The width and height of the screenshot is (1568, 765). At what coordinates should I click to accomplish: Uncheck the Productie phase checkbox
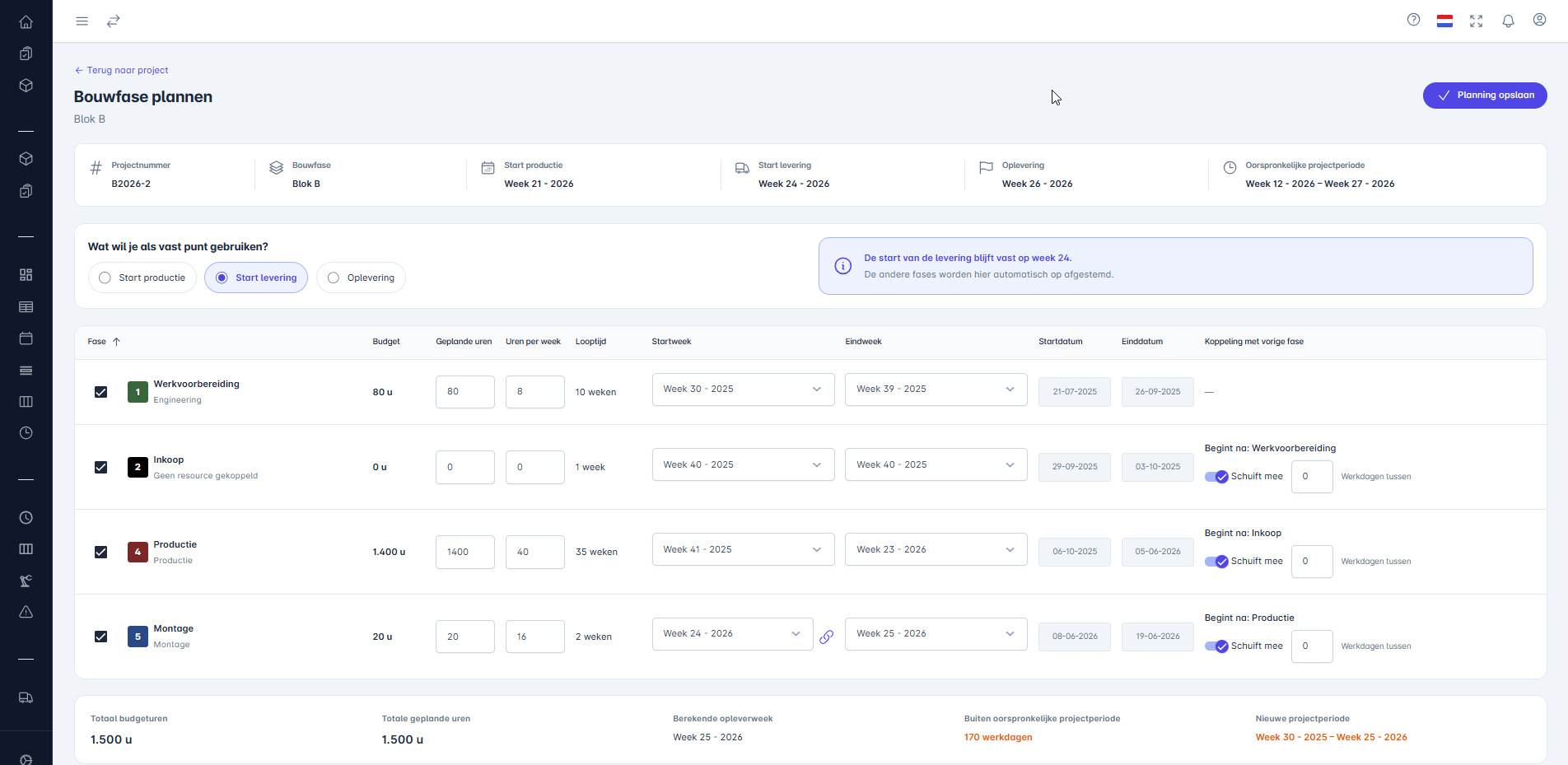101,552
